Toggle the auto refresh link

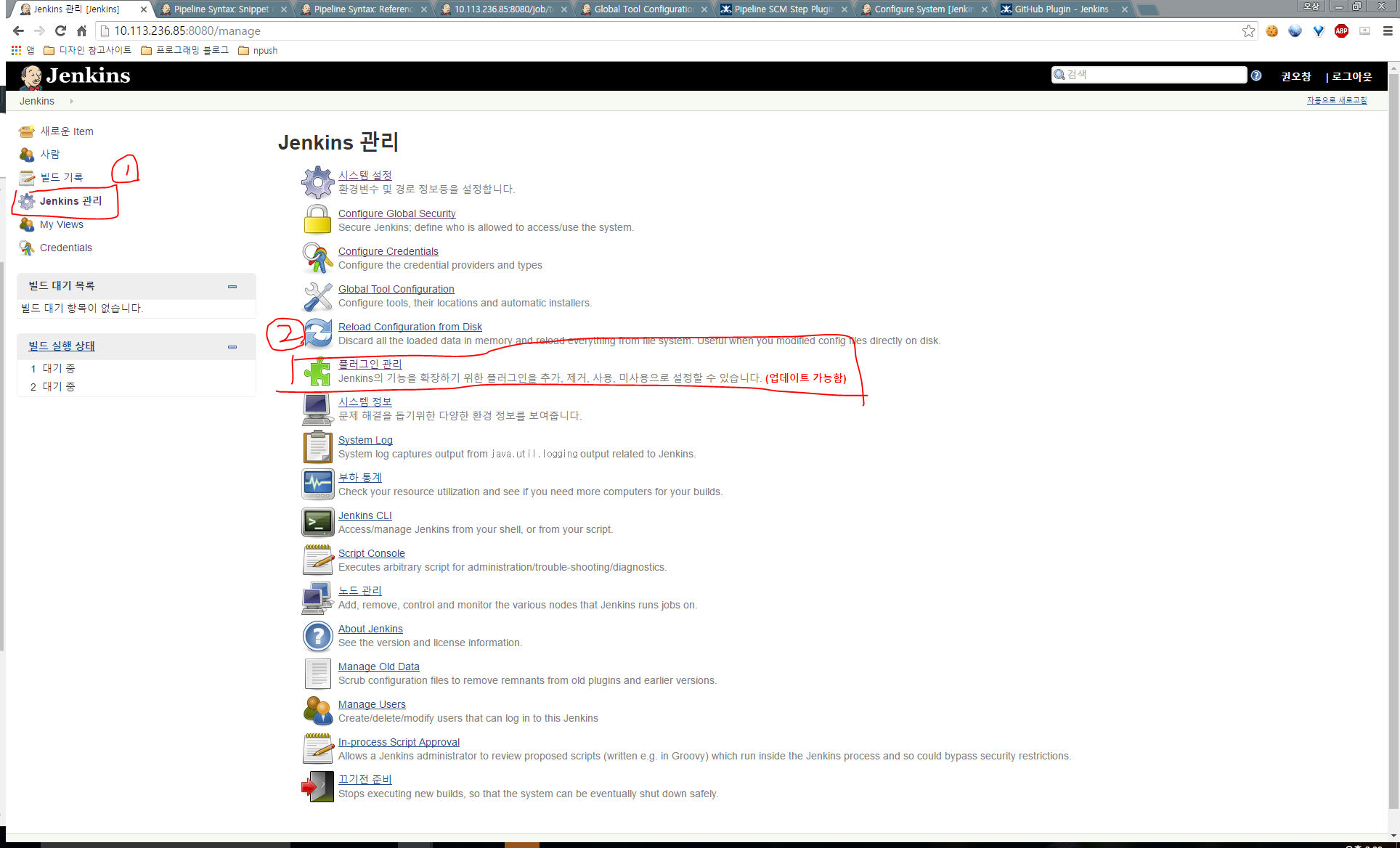click(1336, 100)
